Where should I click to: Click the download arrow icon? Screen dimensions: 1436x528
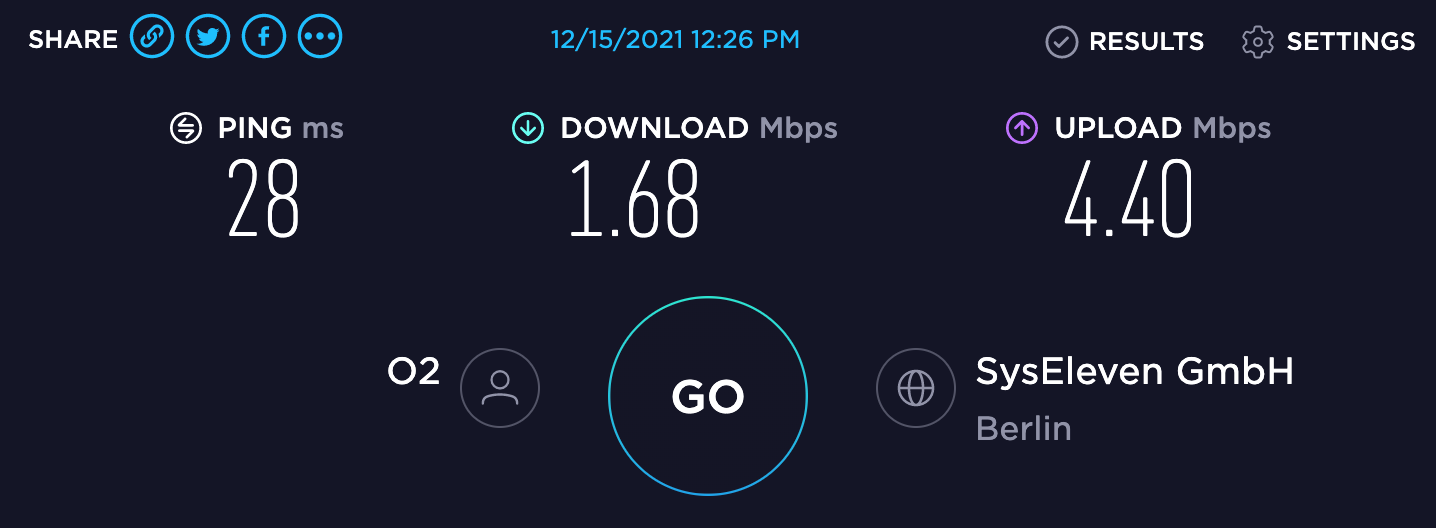click(528, 128)
